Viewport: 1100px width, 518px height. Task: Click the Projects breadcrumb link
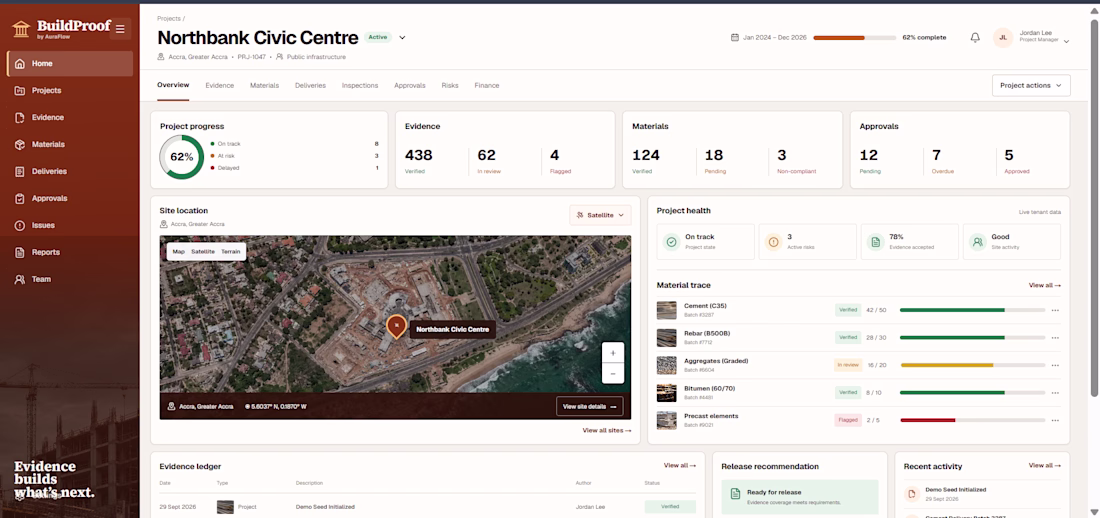point(169,18)
